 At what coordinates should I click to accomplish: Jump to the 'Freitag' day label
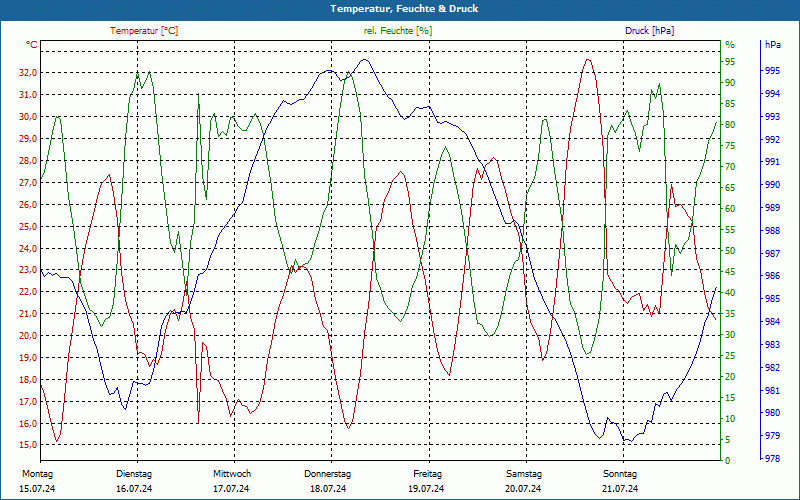427,474
